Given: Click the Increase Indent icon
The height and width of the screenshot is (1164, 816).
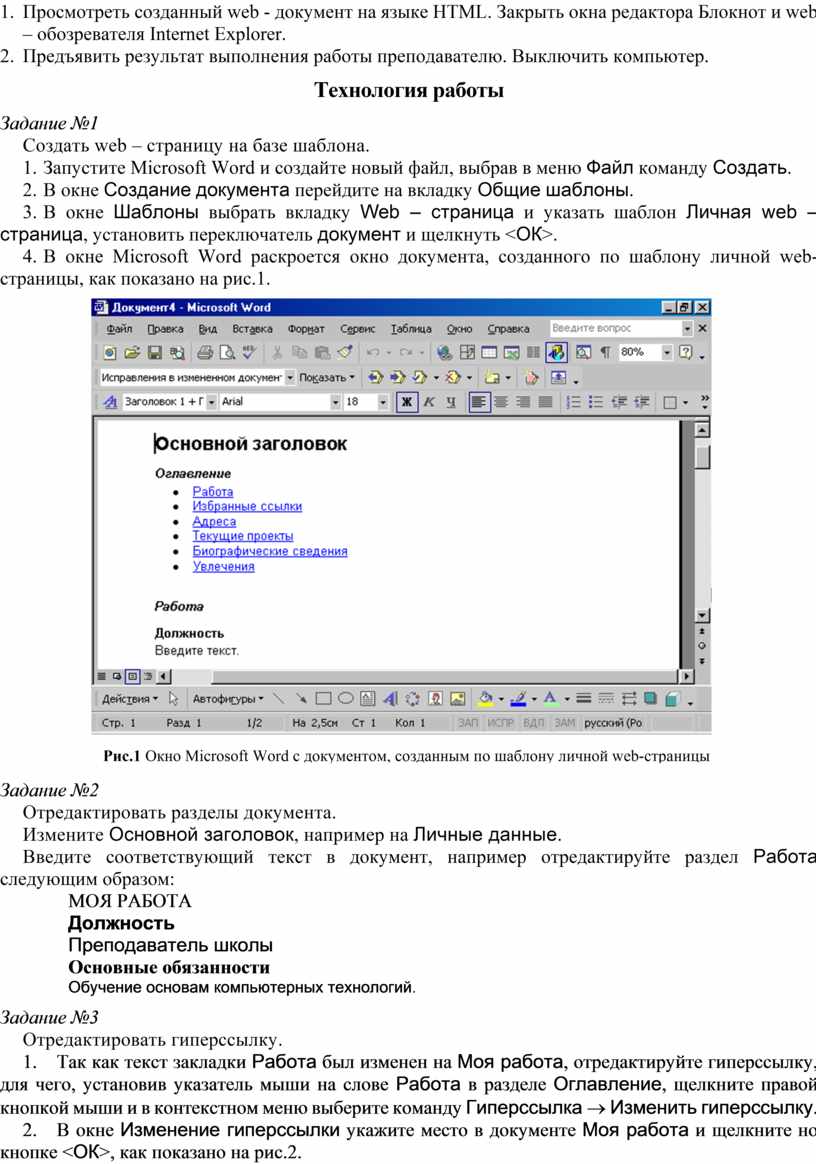Looking at the screenshot, I should pyautogui.click(x=642, y=402).
